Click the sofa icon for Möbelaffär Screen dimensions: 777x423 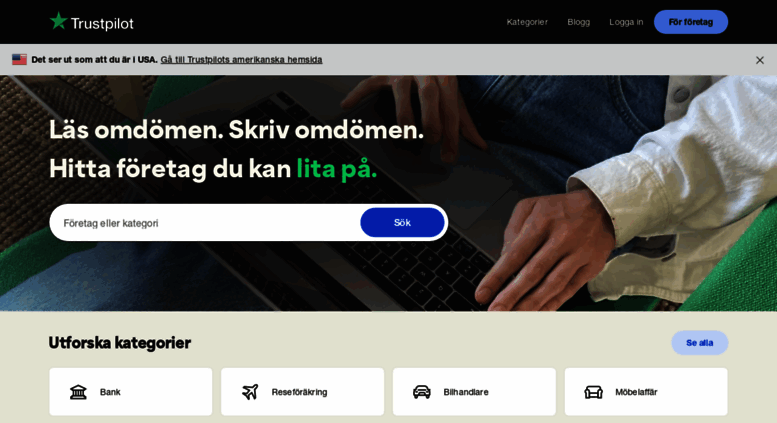pos(594,392)
